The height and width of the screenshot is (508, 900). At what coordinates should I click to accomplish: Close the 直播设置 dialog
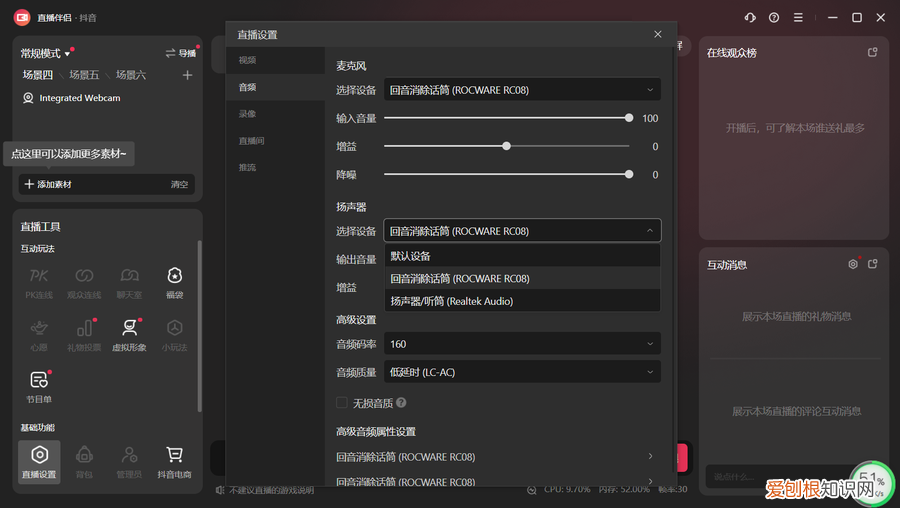[658, 34]
